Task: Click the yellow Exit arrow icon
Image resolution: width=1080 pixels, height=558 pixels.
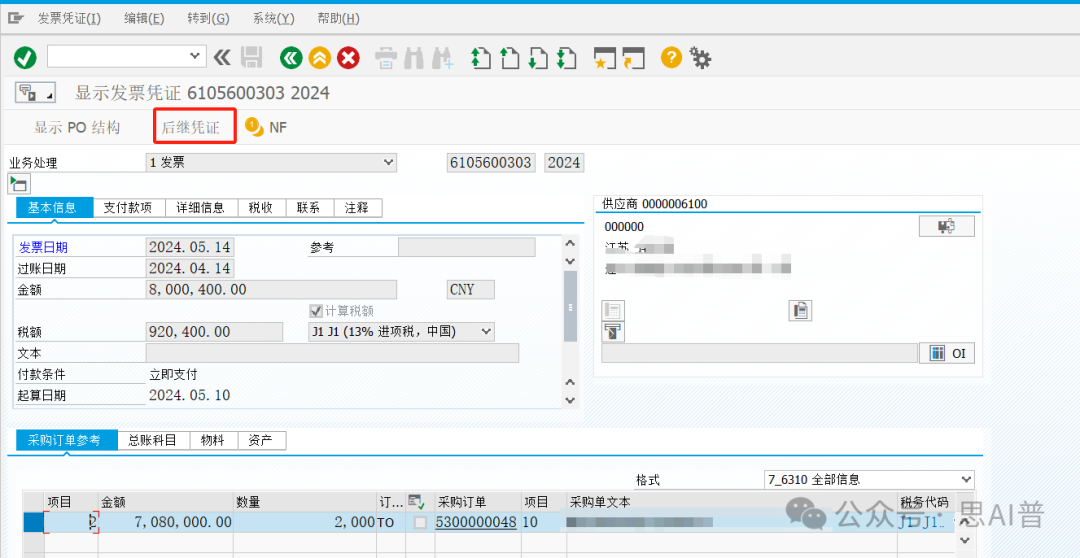Action: (x=320, y=57)
